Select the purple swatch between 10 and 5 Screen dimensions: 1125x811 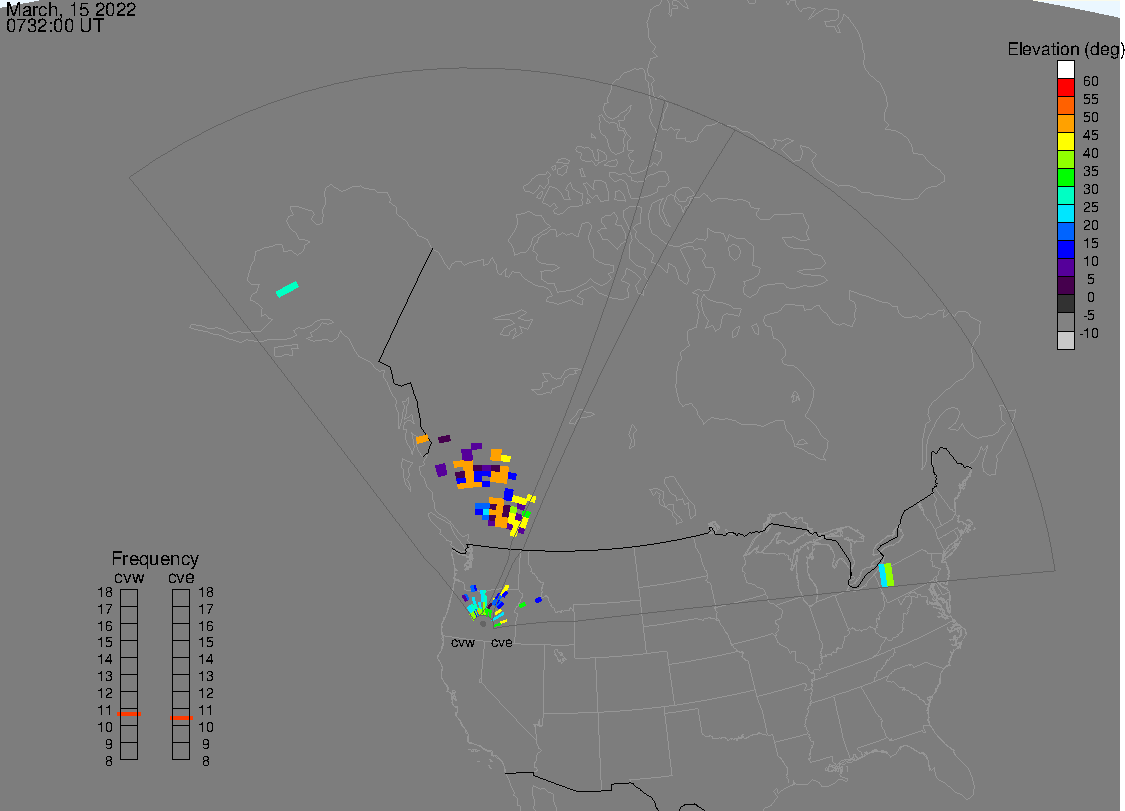point(1065,267)
